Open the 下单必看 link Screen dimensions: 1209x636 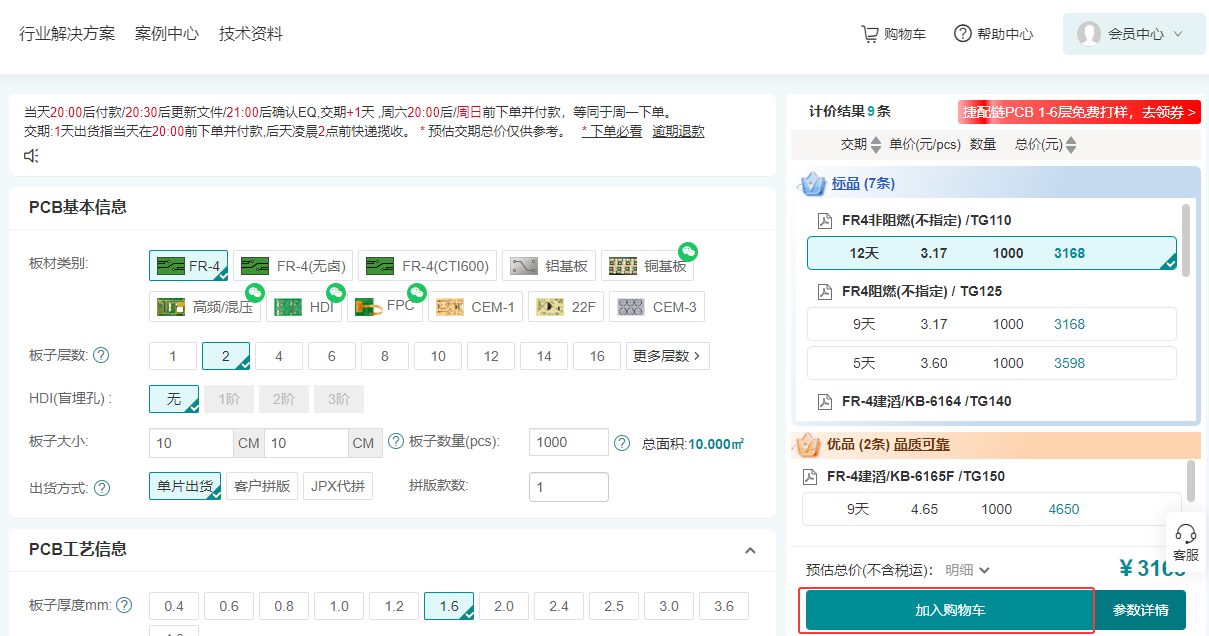pos(614,131)
